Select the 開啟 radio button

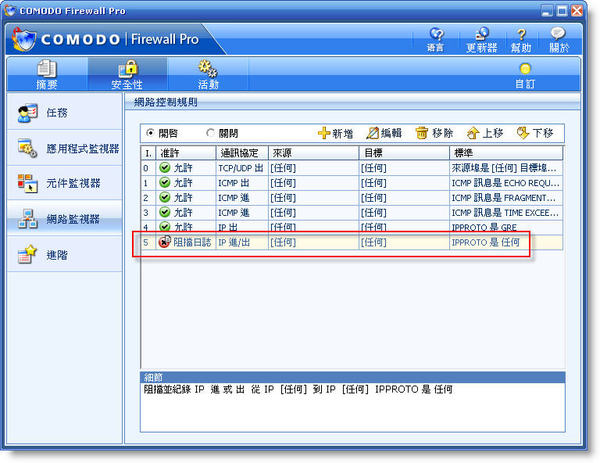point(150,133)
